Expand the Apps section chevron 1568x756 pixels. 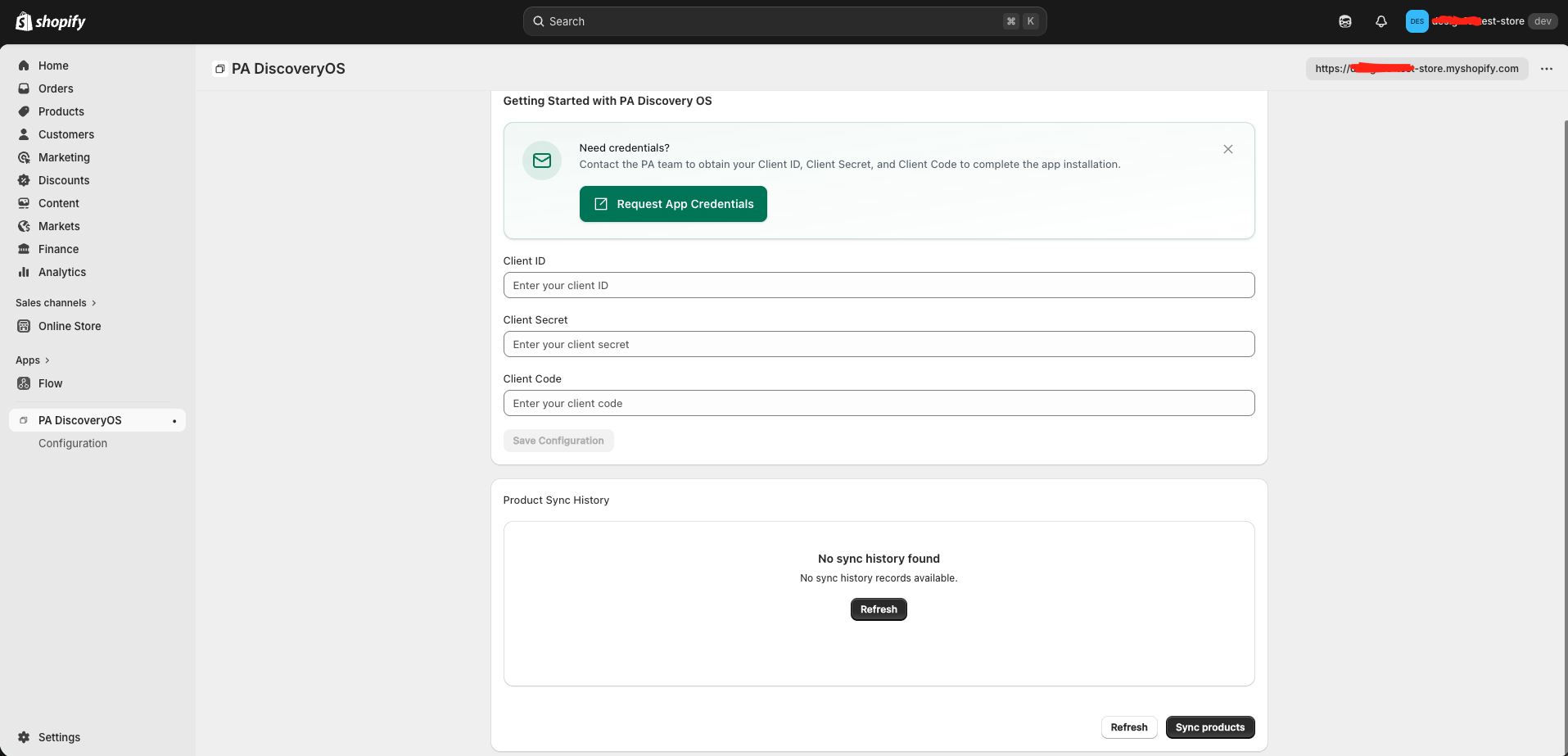click(x=47, y=360)
